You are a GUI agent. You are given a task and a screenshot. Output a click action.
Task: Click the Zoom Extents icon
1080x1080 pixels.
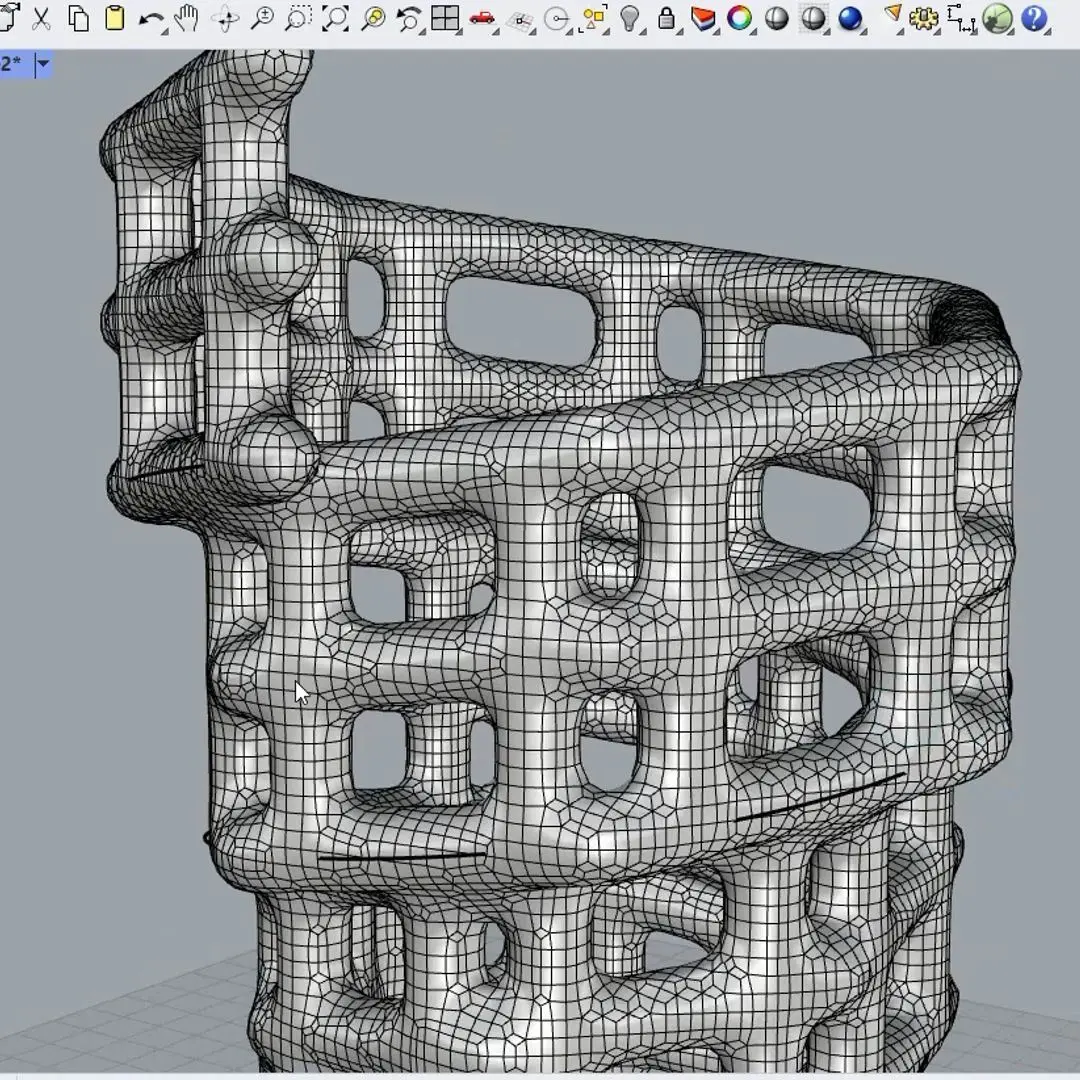pyautogui.click(x=335, y=19)
